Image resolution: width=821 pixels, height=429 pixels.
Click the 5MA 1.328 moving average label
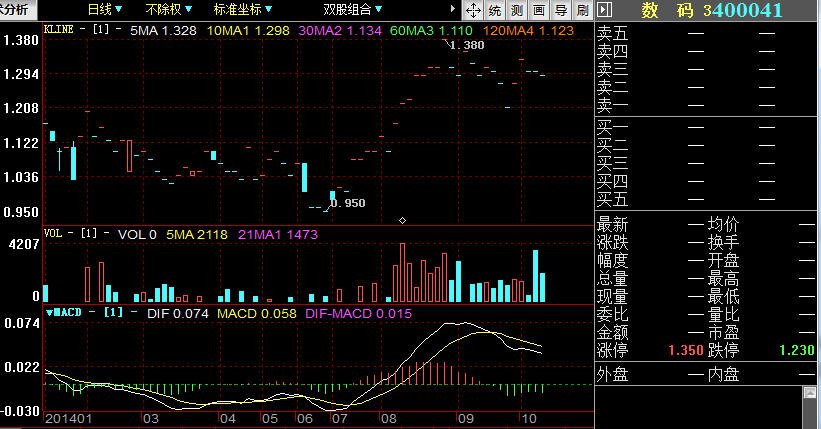coord(163,31)
